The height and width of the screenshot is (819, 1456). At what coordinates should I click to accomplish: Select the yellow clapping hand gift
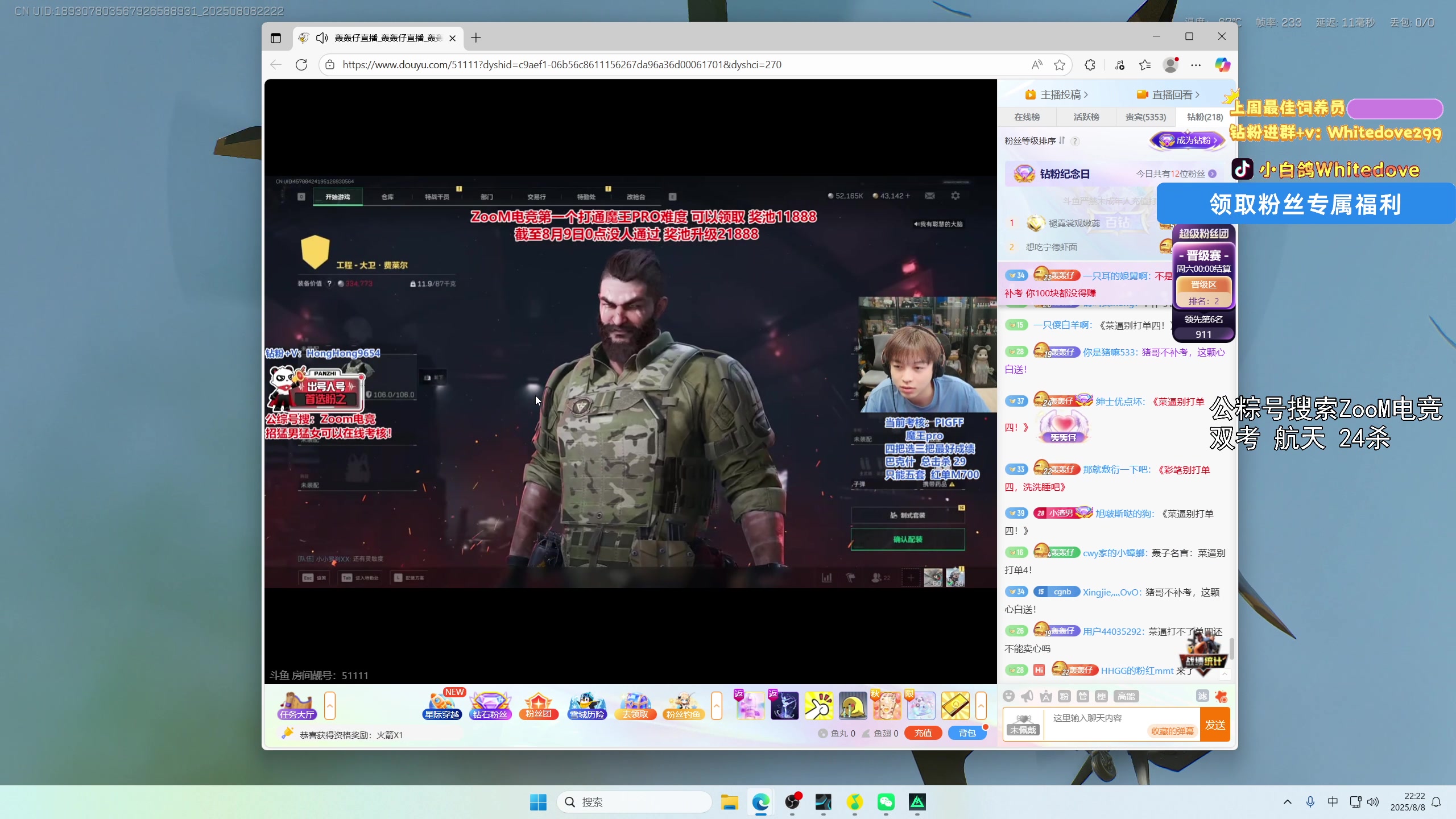click(819, 706)
